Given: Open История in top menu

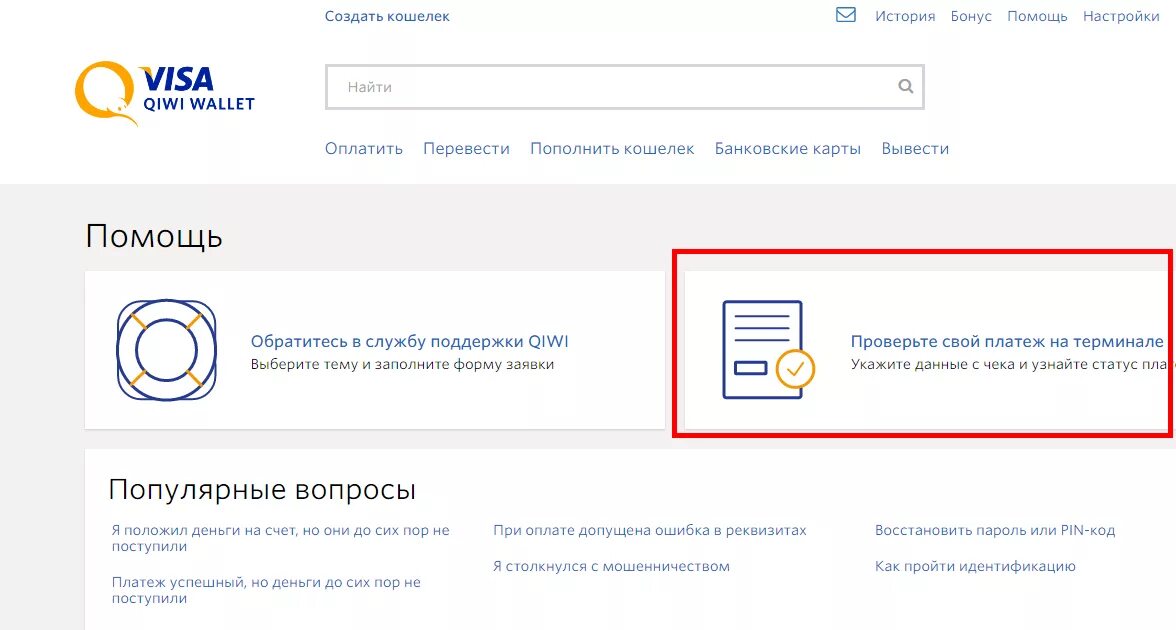Looking at the screenshot, I should [904, 16].
